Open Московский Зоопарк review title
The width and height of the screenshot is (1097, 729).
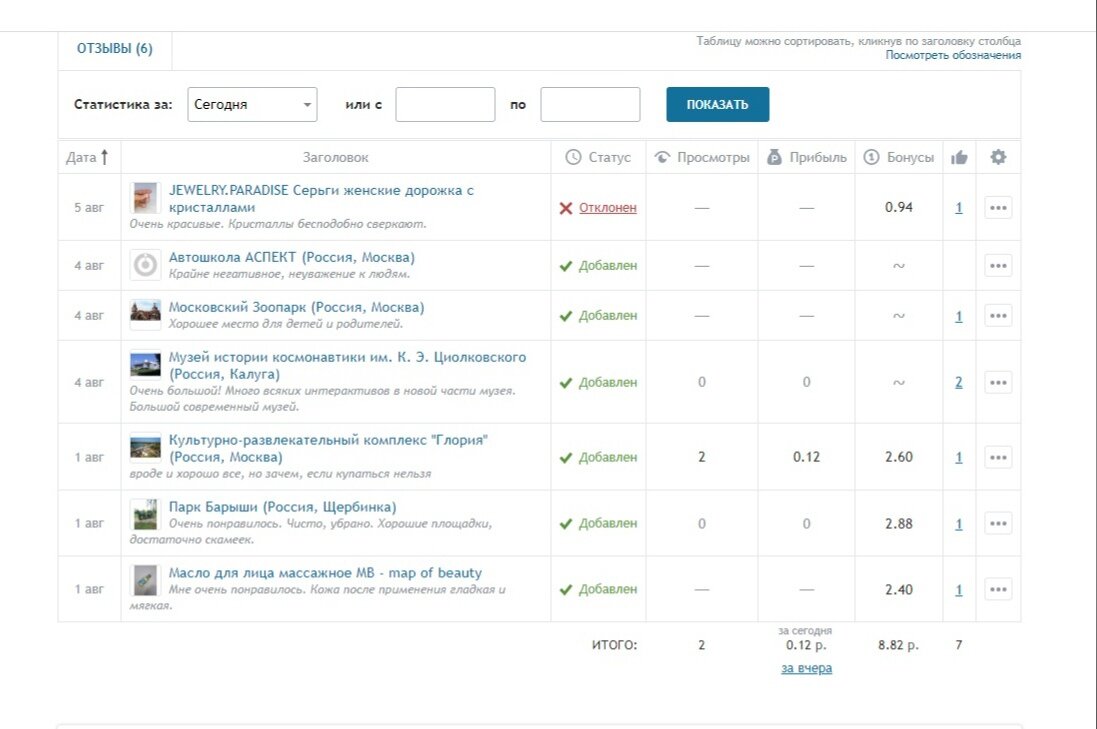(297, 307)
